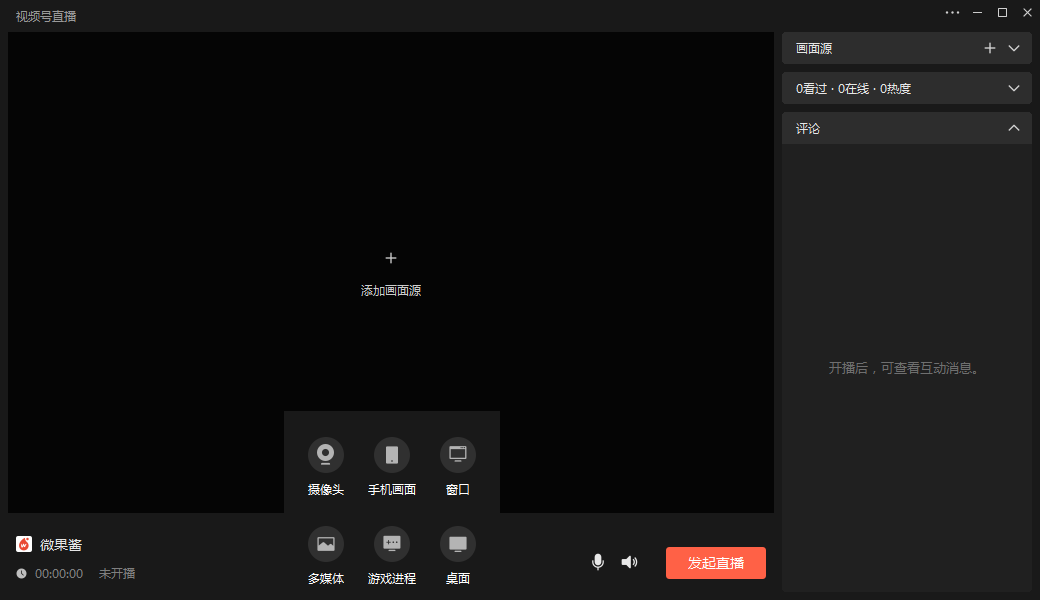This screenshot has height=600, width=1040.
Task: Toggle adding a new source via the + beside 画面源
Action: pyautogui.click(x=990, y=47)
